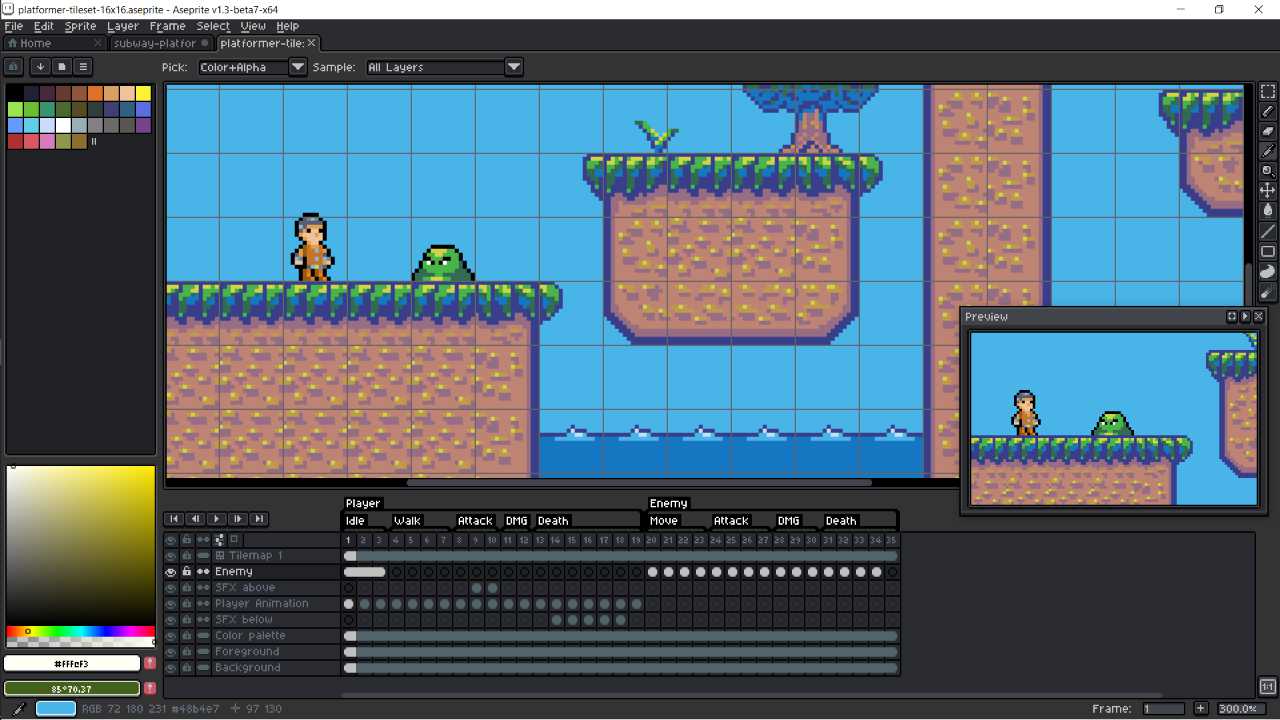Screen dimensions: 1280x720
Task: Pick the yellow swatch in the palette
Action: (143, 94)
